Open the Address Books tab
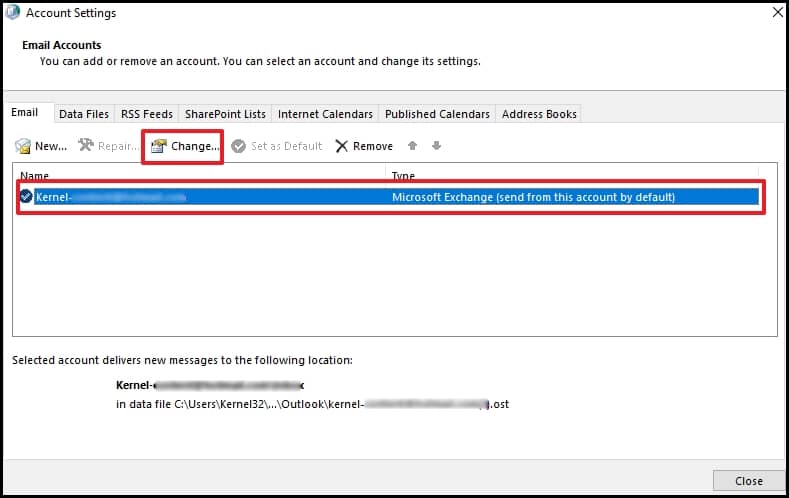The height and width of the screenshot is (498, 789). [x=539, y=114]
